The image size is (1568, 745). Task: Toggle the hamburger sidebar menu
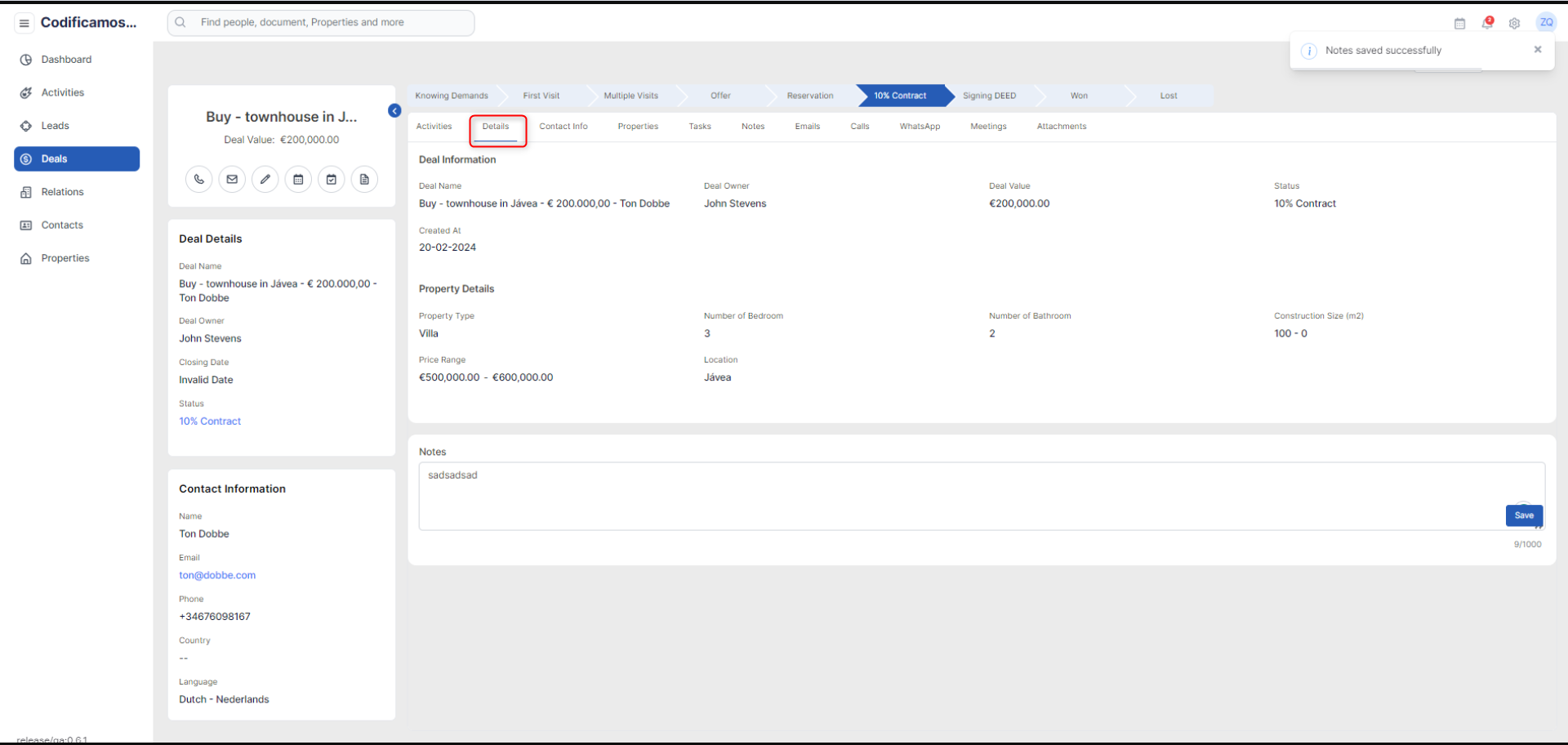click(x=24, y=23)
